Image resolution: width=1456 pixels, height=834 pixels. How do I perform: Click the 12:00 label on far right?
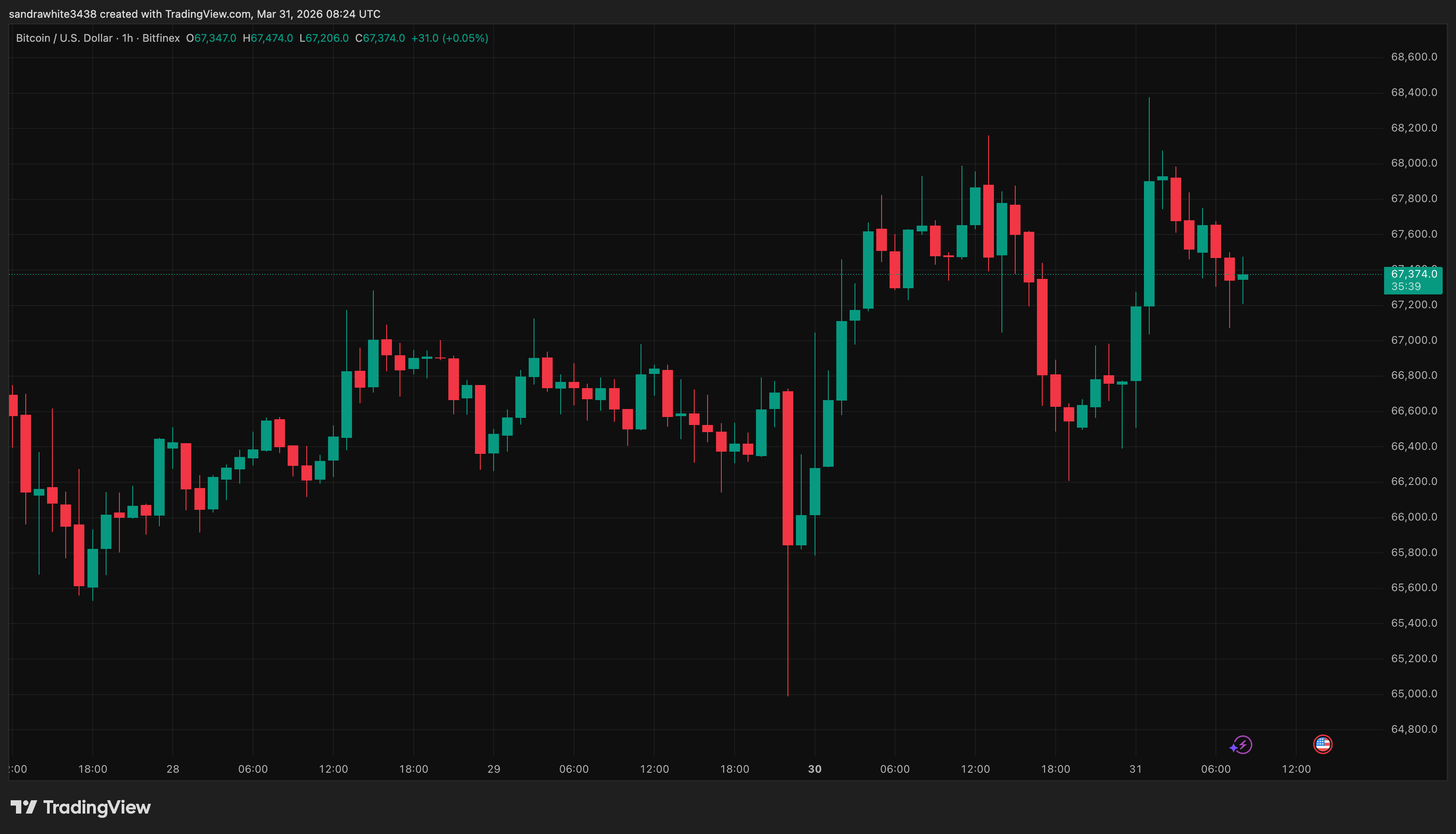(x=1296, y=769)
